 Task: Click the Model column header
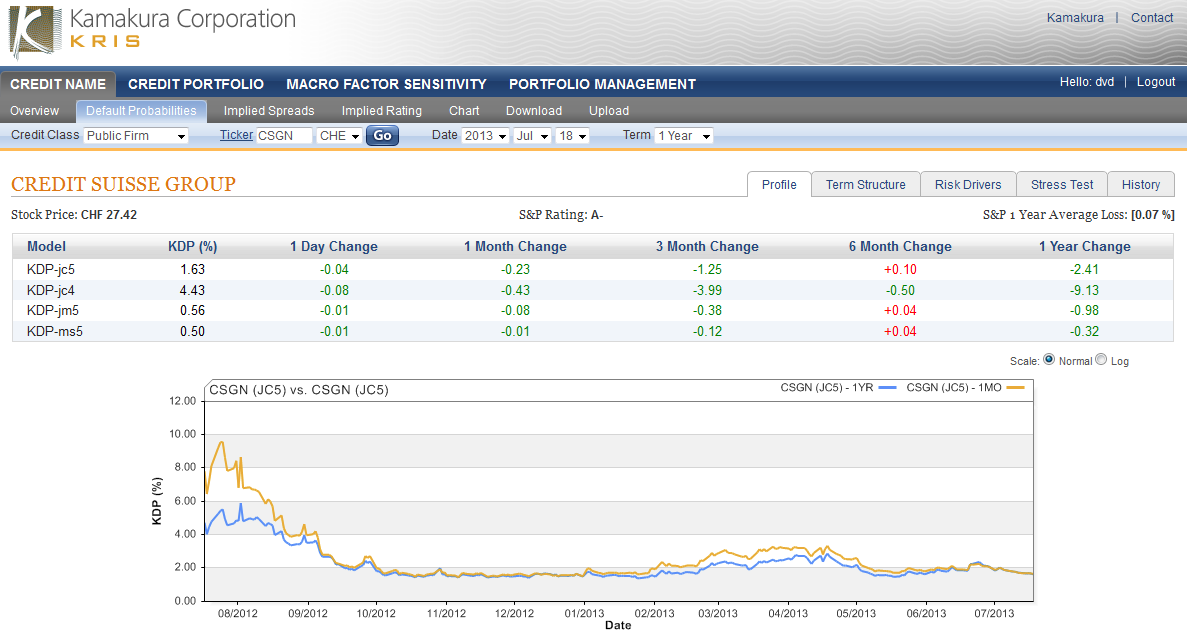46,246
